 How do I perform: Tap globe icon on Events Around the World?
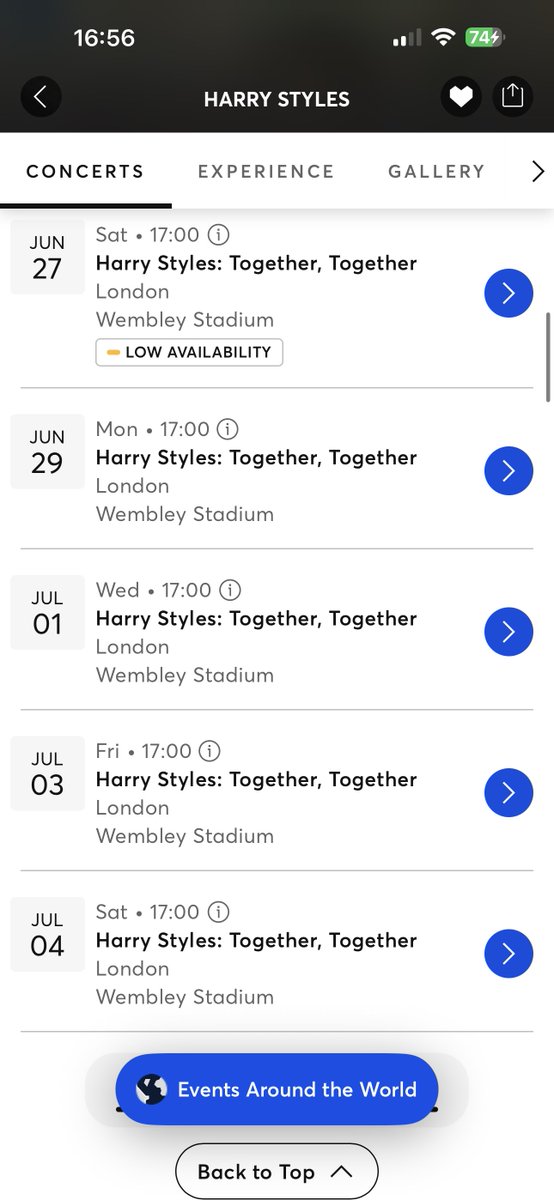point(151,1089)
